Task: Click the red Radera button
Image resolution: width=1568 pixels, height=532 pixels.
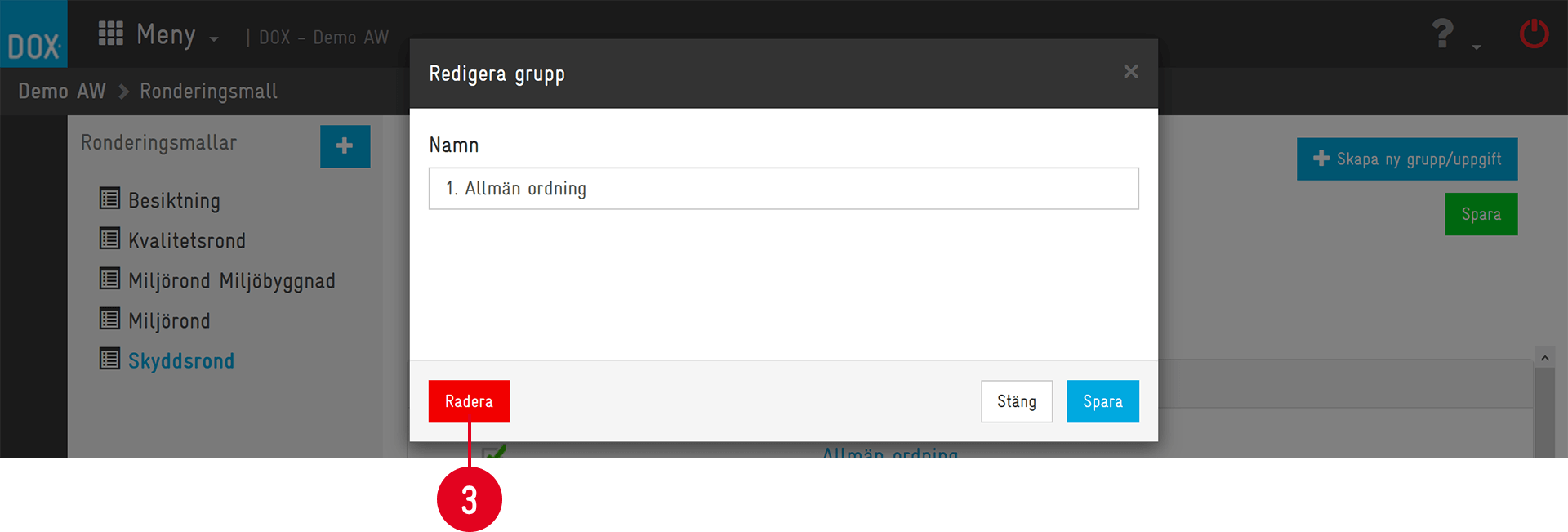Action: tap(469, 401)
